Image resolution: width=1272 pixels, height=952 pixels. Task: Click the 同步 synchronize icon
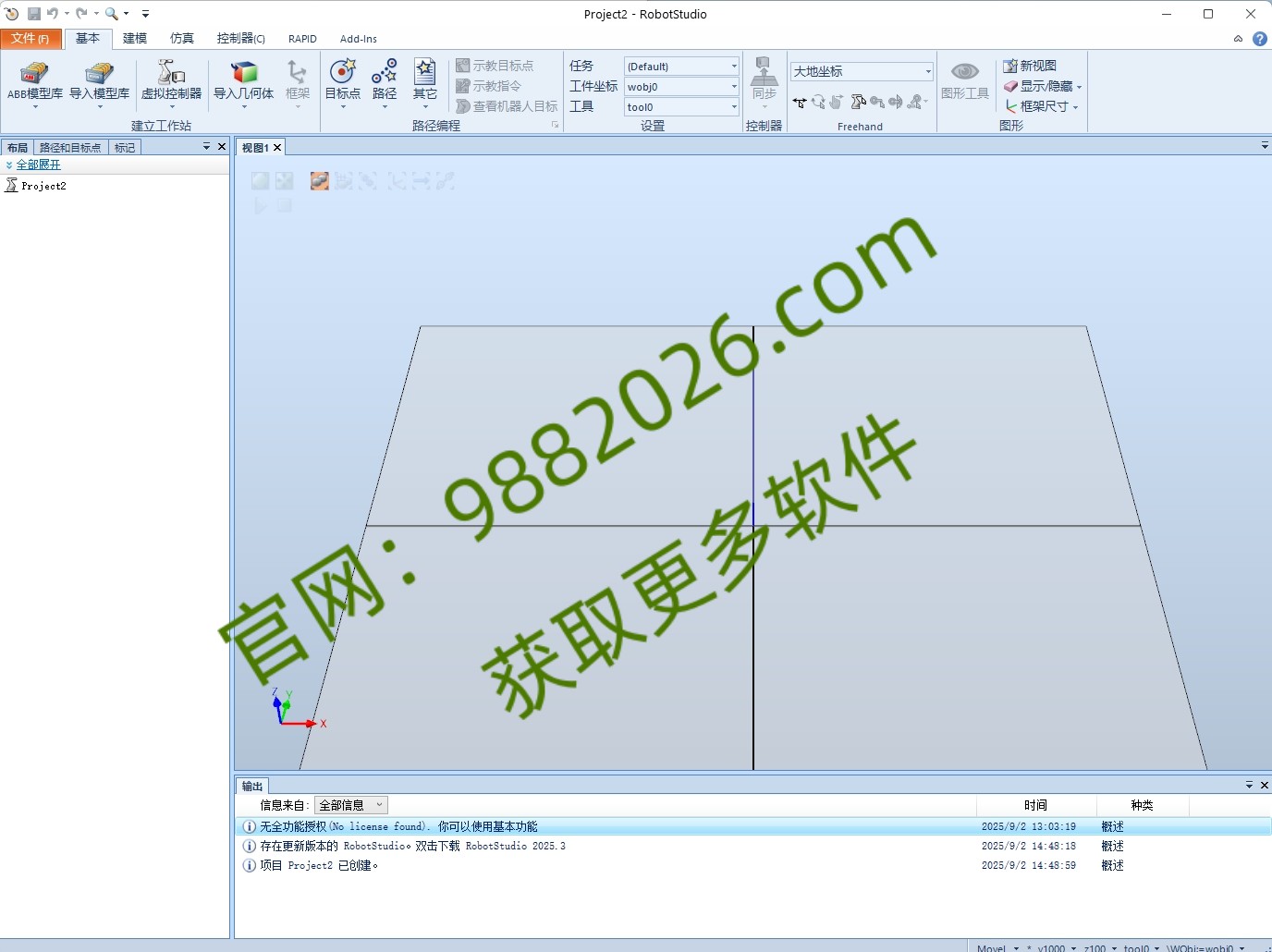764,72
